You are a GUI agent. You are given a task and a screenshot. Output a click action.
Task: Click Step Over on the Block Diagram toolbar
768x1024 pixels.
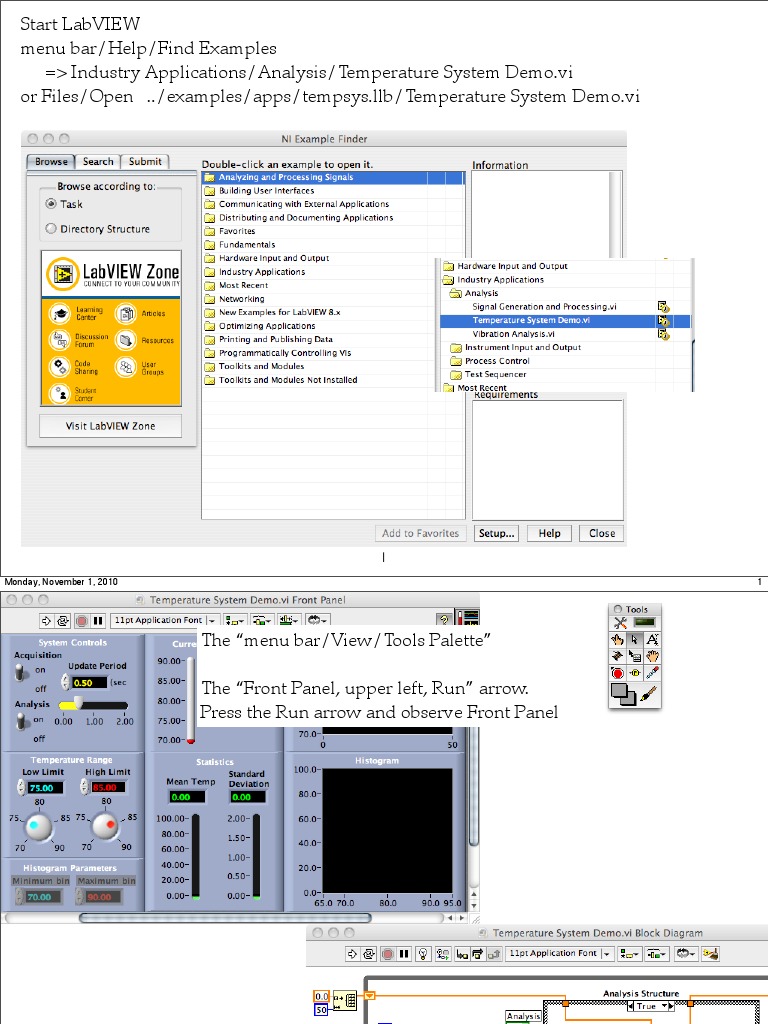pyautogui.click(x=477, y=954)
